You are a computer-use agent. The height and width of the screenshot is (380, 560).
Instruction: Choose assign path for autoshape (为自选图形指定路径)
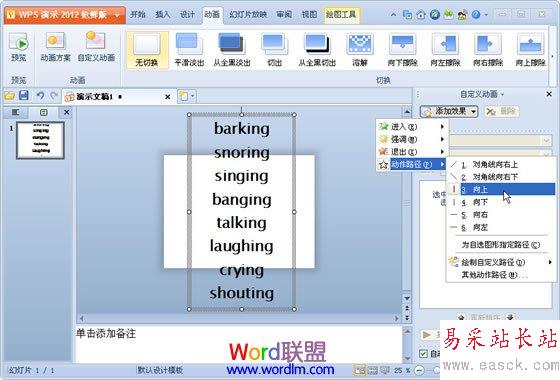[501, 245]
